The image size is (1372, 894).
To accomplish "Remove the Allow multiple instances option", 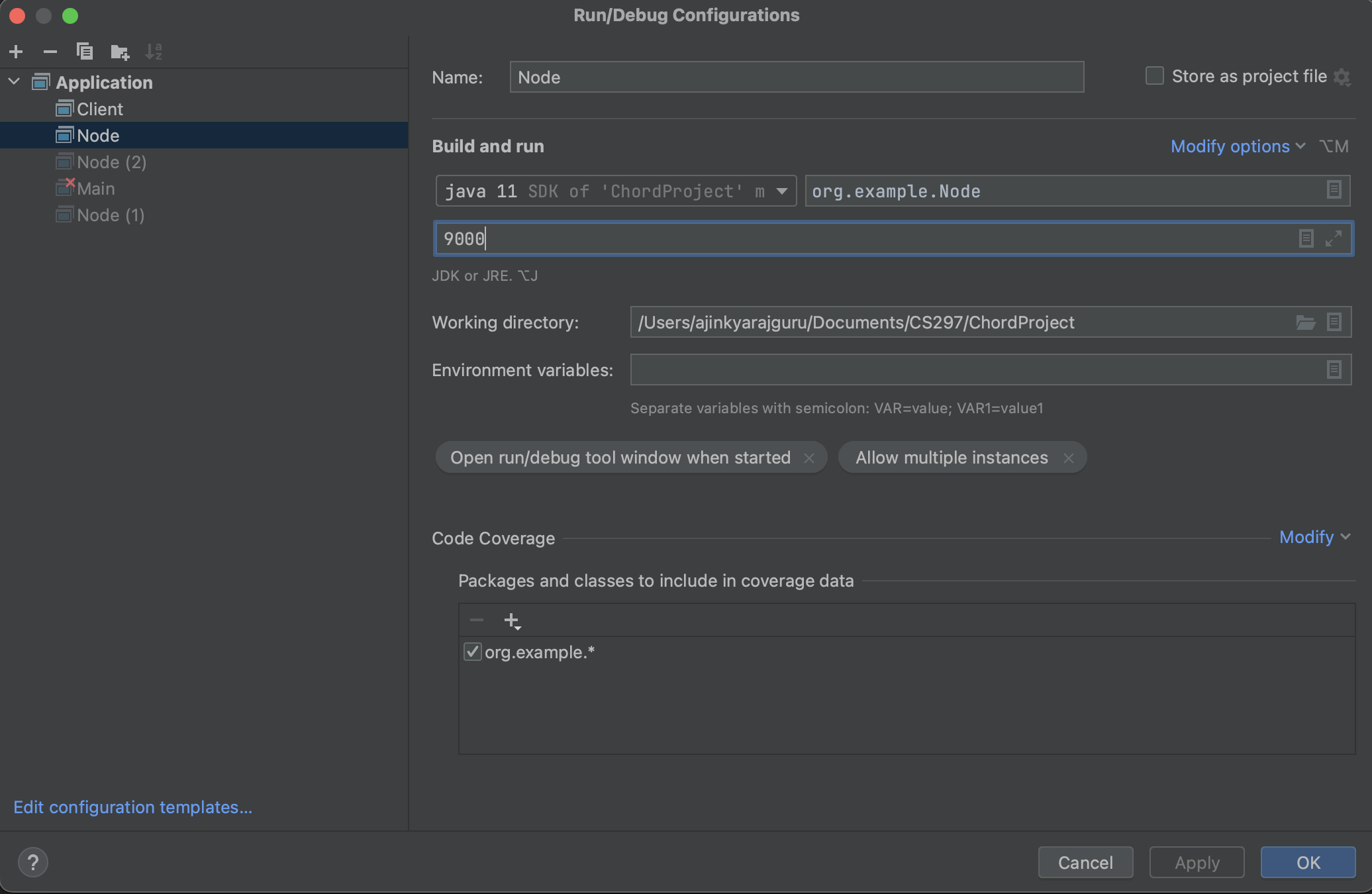I will (x=1068, y=458).
